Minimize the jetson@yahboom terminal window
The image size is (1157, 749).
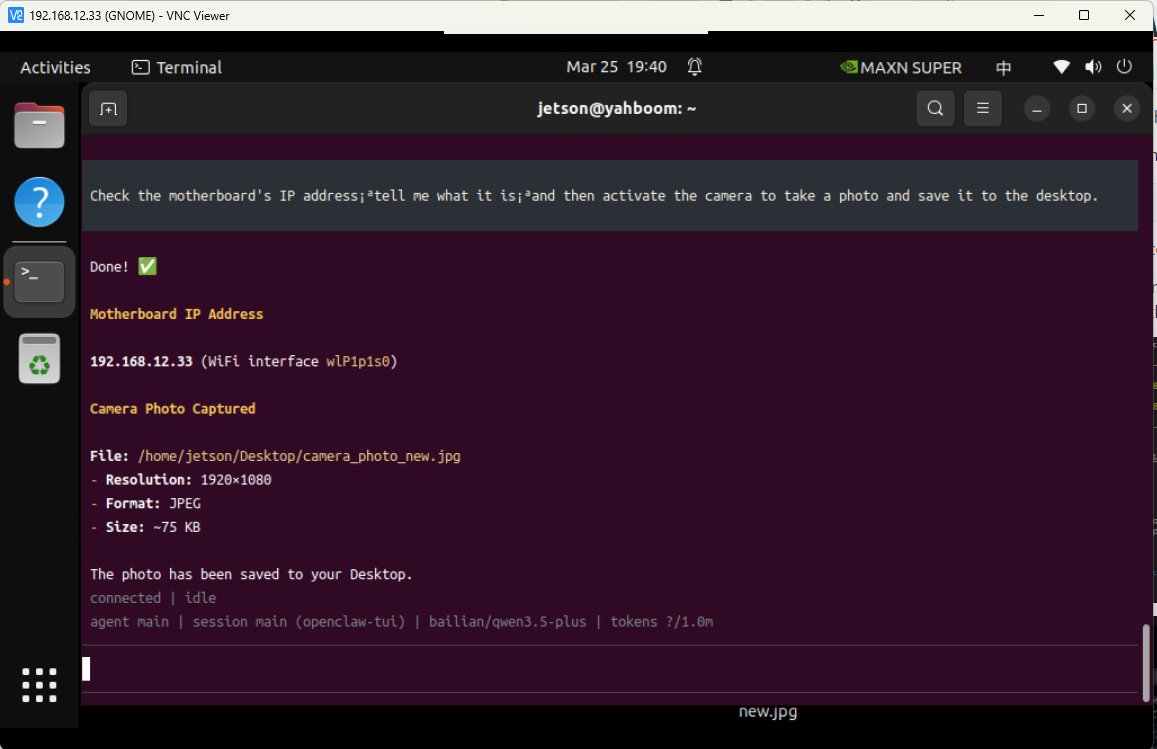coord(1037,109)
